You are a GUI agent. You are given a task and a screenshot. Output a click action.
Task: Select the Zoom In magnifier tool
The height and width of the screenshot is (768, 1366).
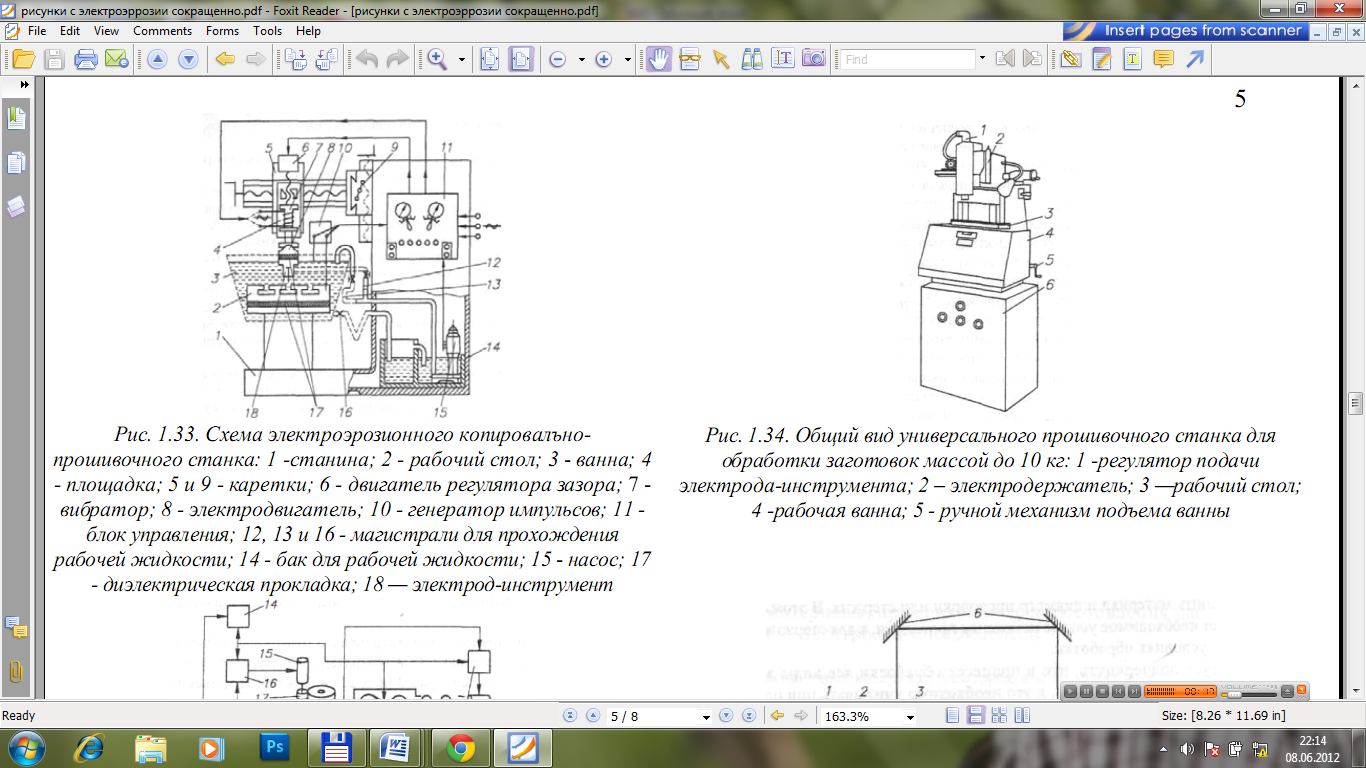pos(437,59)
